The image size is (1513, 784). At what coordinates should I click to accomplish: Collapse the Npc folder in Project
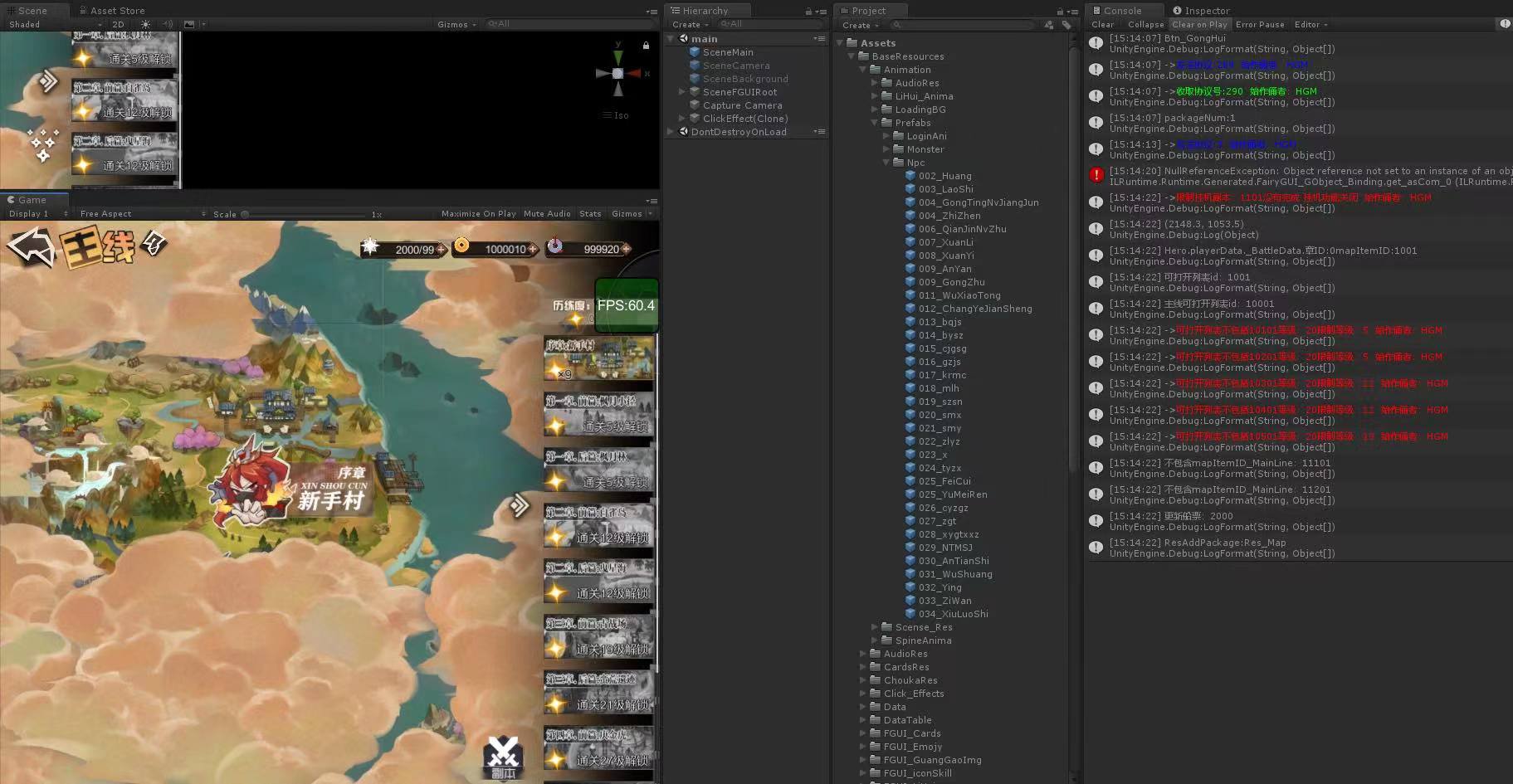(x=886, y=163)
